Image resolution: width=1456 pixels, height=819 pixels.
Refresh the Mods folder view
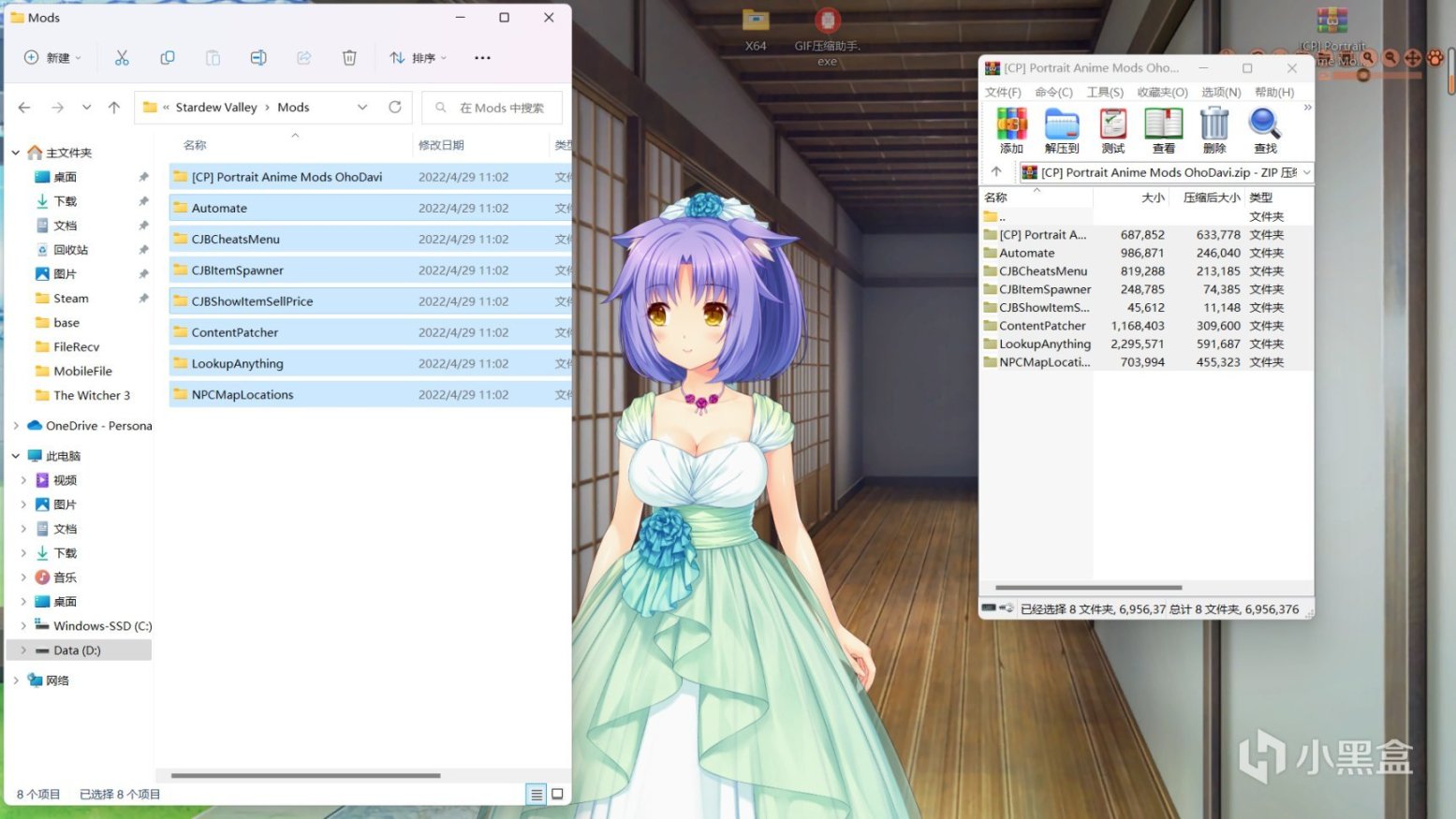click(395, 108)
